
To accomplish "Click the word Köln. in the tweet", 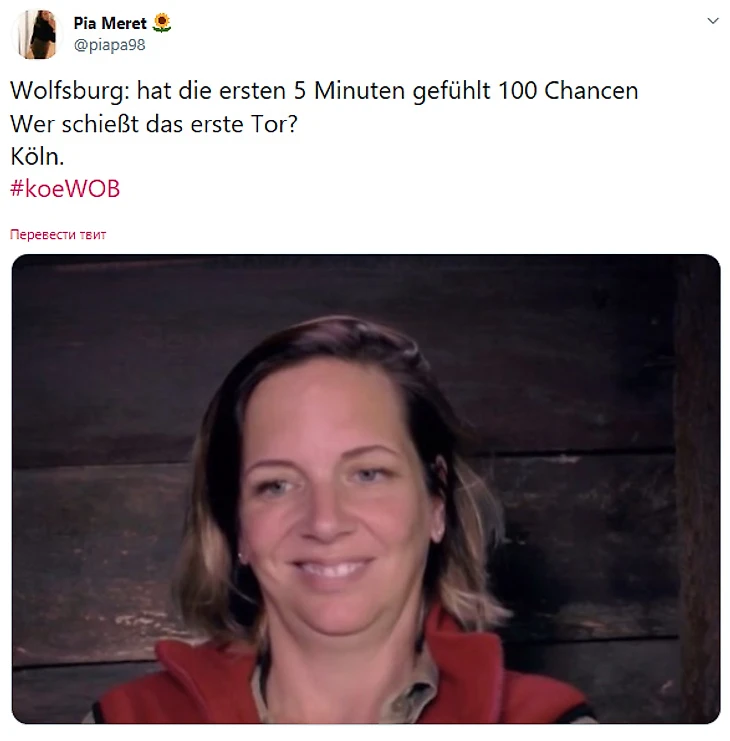I will [x=37, y=156].
